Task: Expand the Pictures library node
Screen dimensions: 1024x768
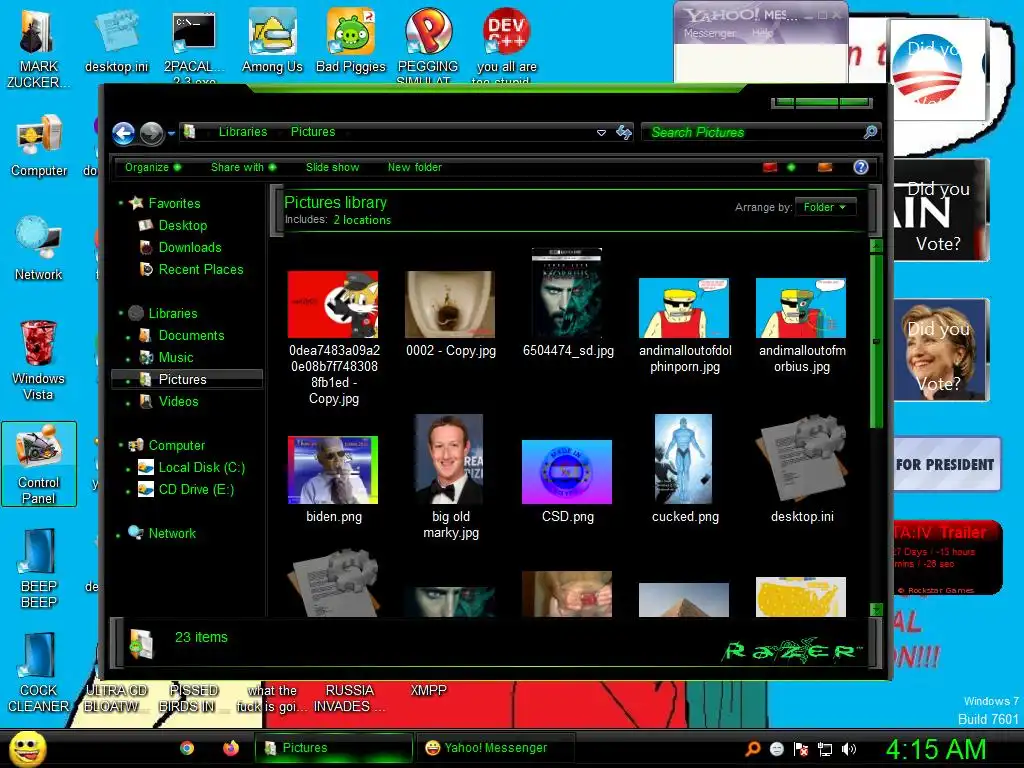Action: [128, 380]
